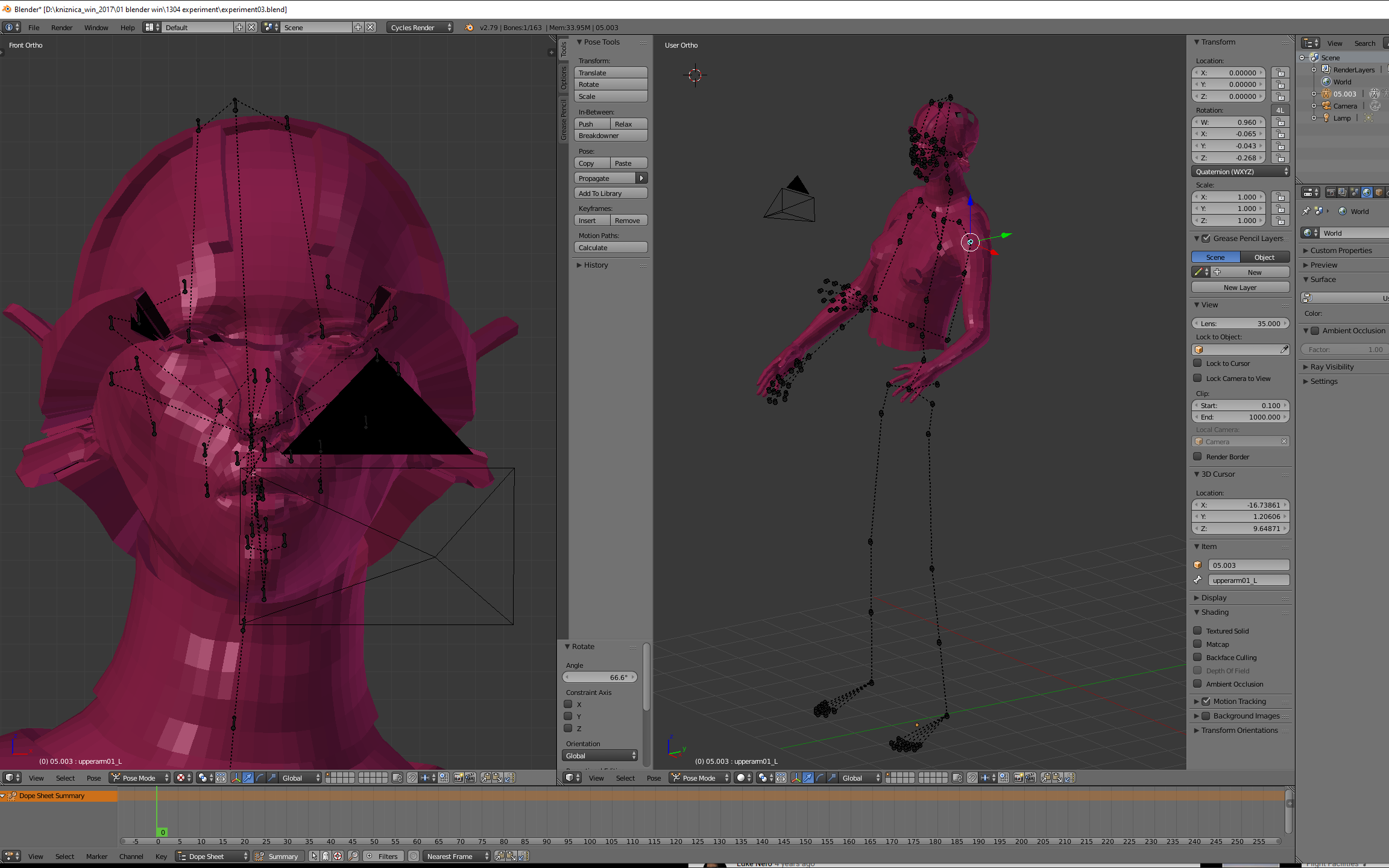The width and height of the screenshot is (1389, 868).
Task: Click the Lamp object in outliner
Action: [x=1341, y=118]
